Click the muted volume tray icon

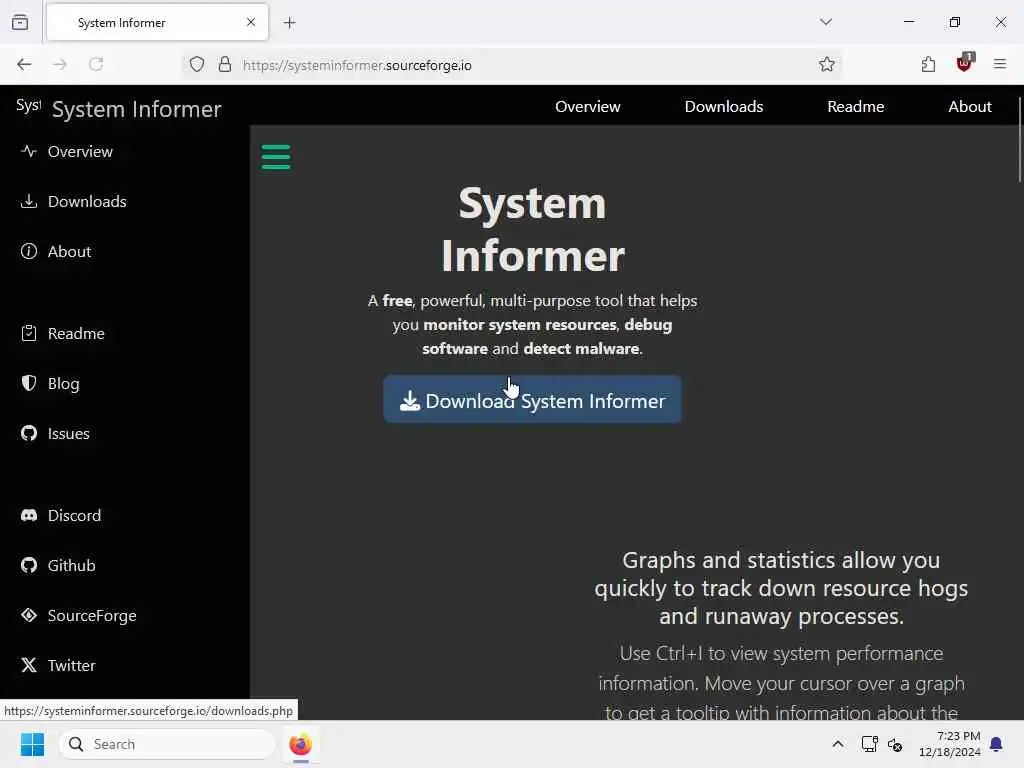tap(895, 744)
